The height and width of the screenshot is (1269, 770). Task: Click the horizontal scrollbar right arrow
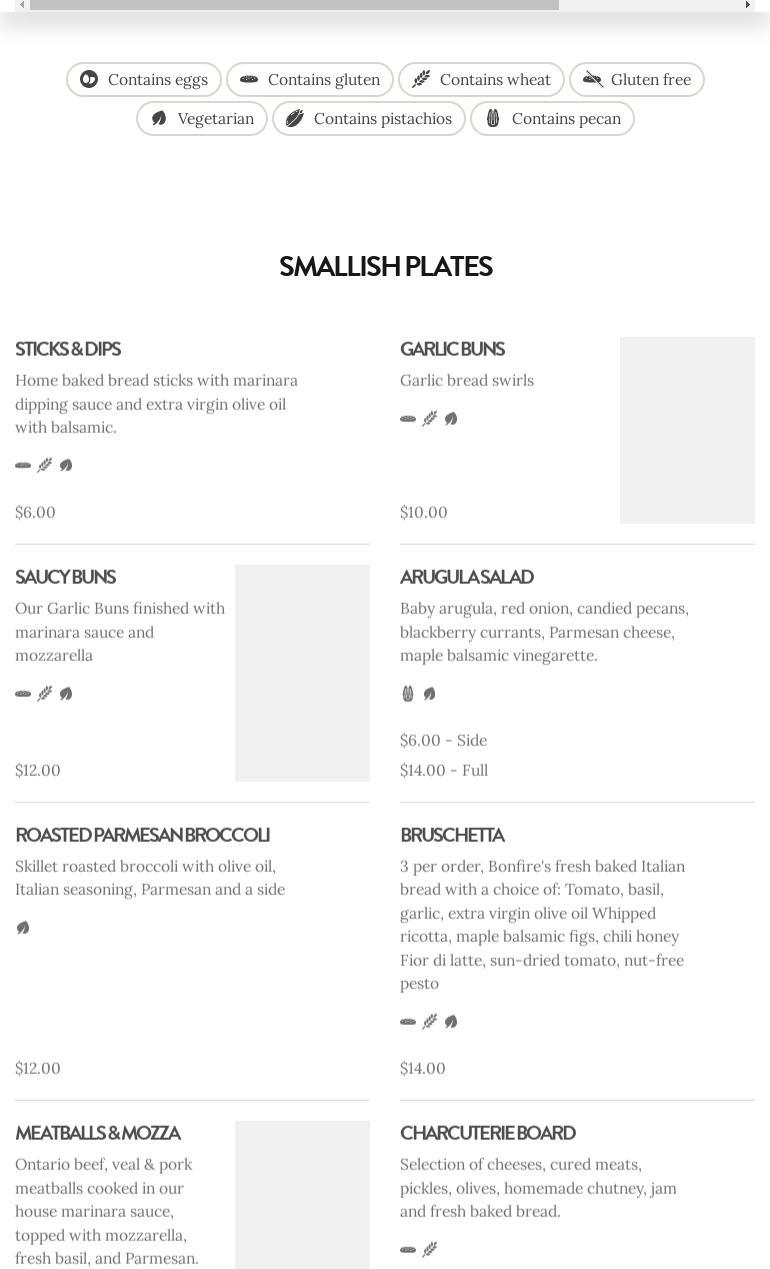coord(747,5)
